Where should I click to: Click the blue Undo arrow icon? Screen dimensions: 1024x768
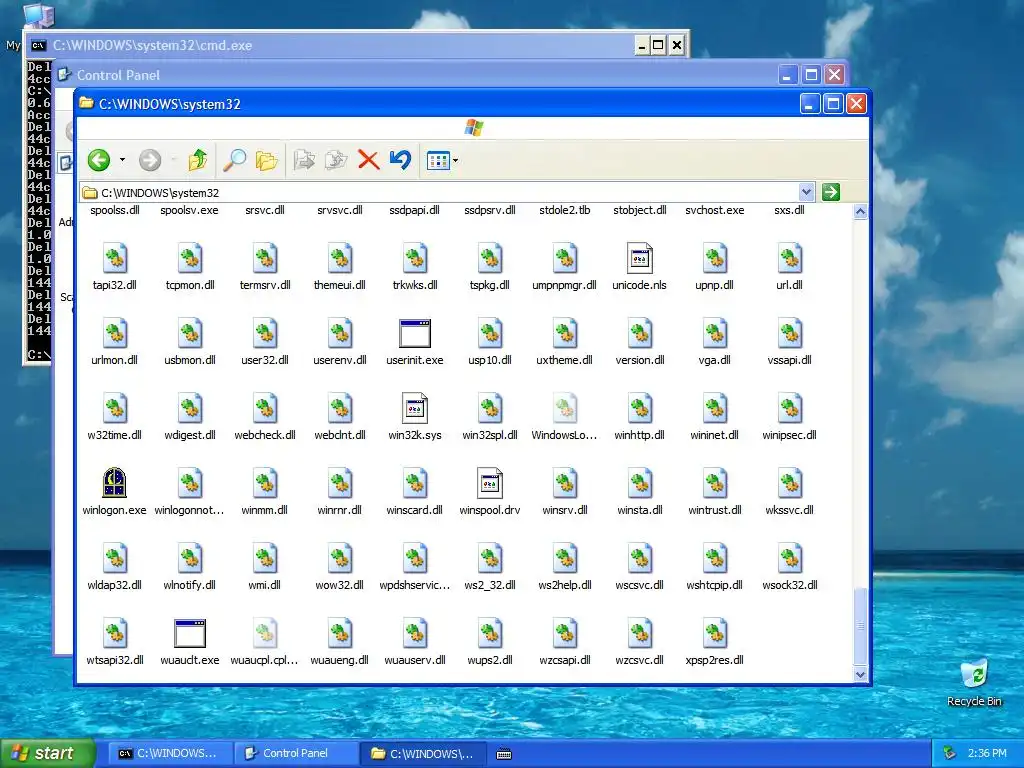point(400,160)
